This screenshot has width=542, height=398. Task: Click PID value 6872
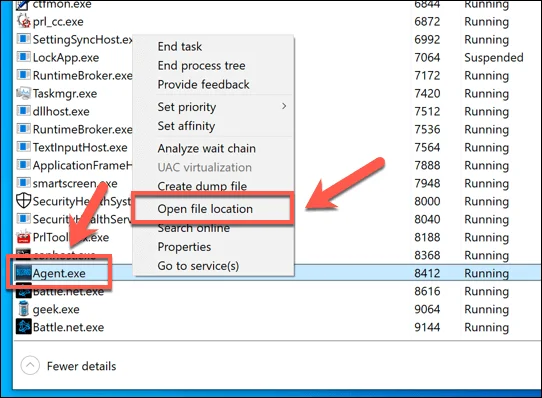pyautogui.click(x=427, y=22)
